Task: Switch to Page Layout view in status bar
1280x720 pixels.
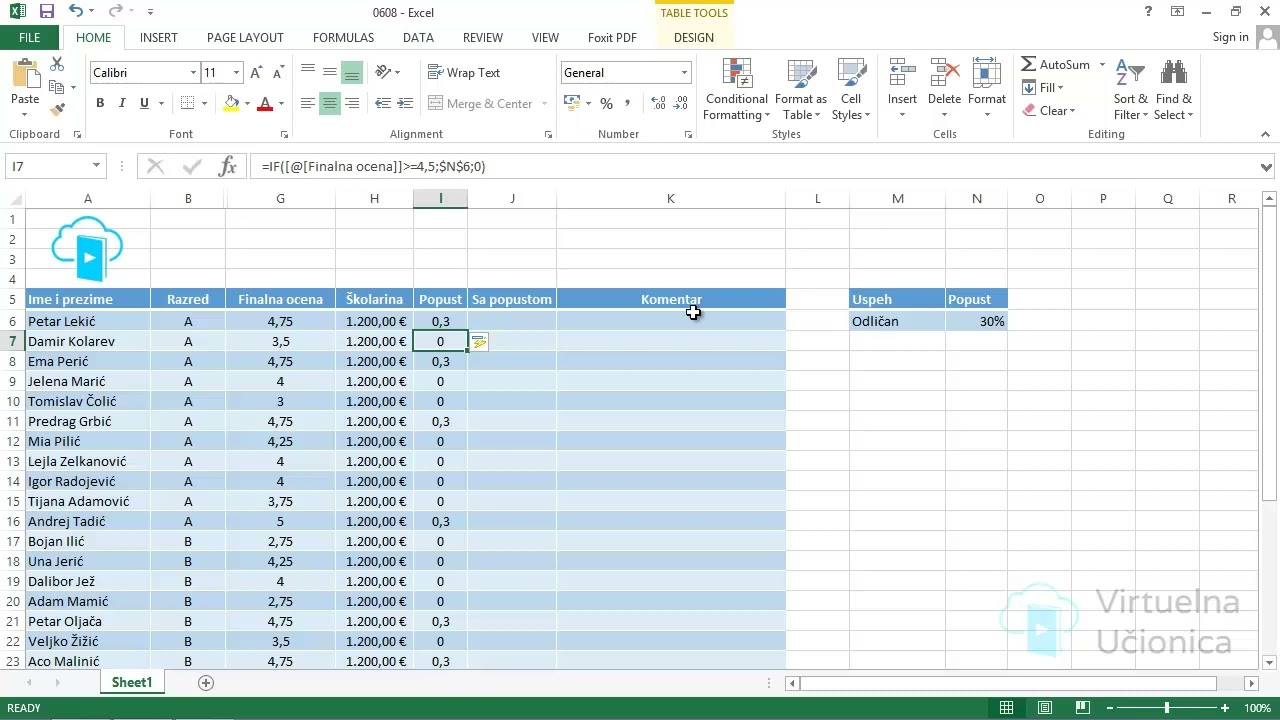Action: (1044, 708)
